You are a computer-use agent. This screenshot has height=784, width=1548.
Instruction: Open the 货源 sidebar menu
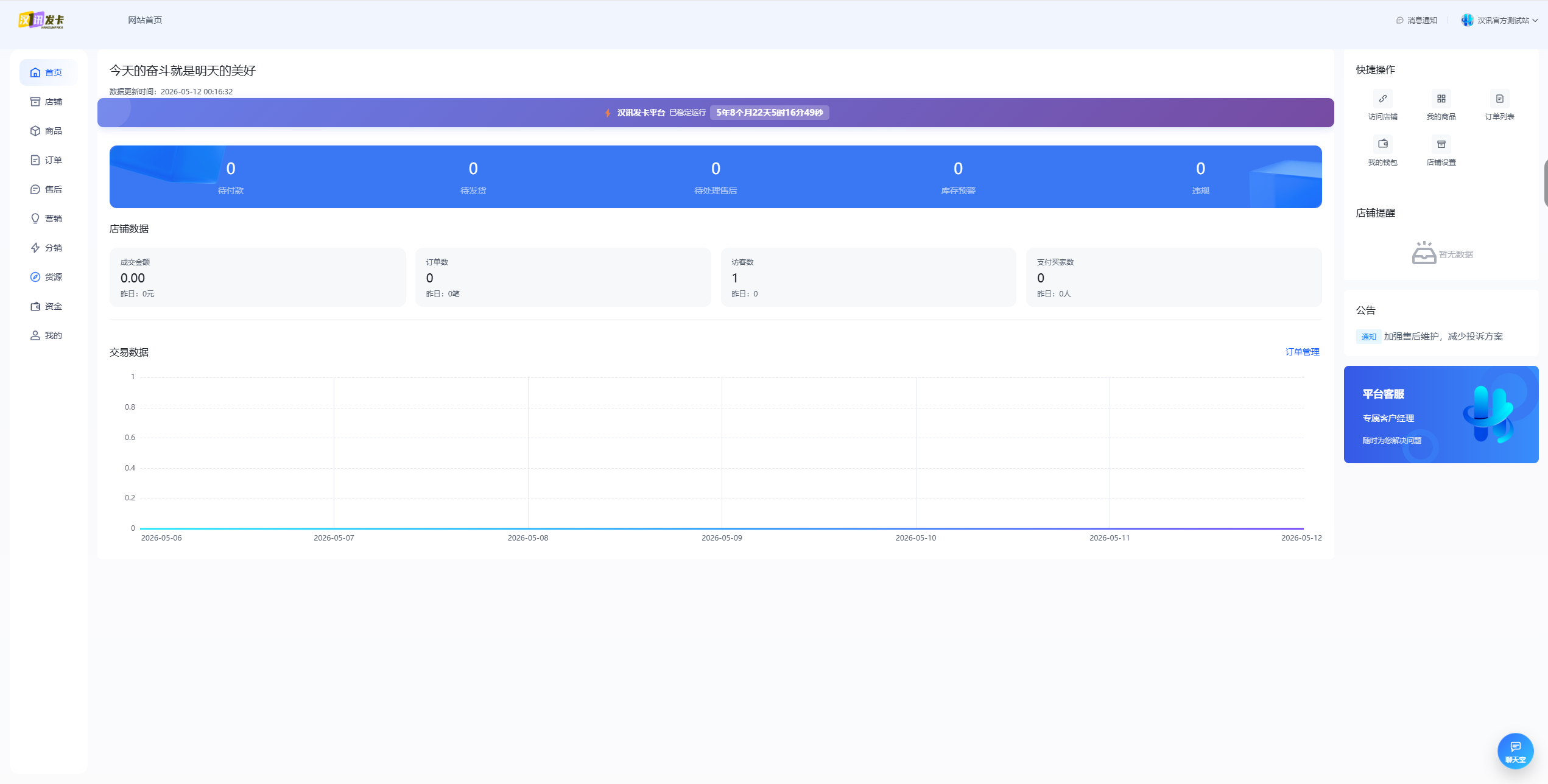click(48, 277)
